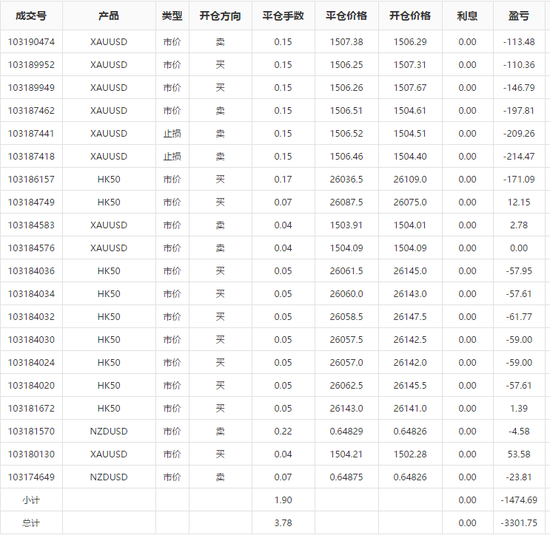Select trade number 103186157
This screenshot has height=535, width=550.
[x=31, y=179]
